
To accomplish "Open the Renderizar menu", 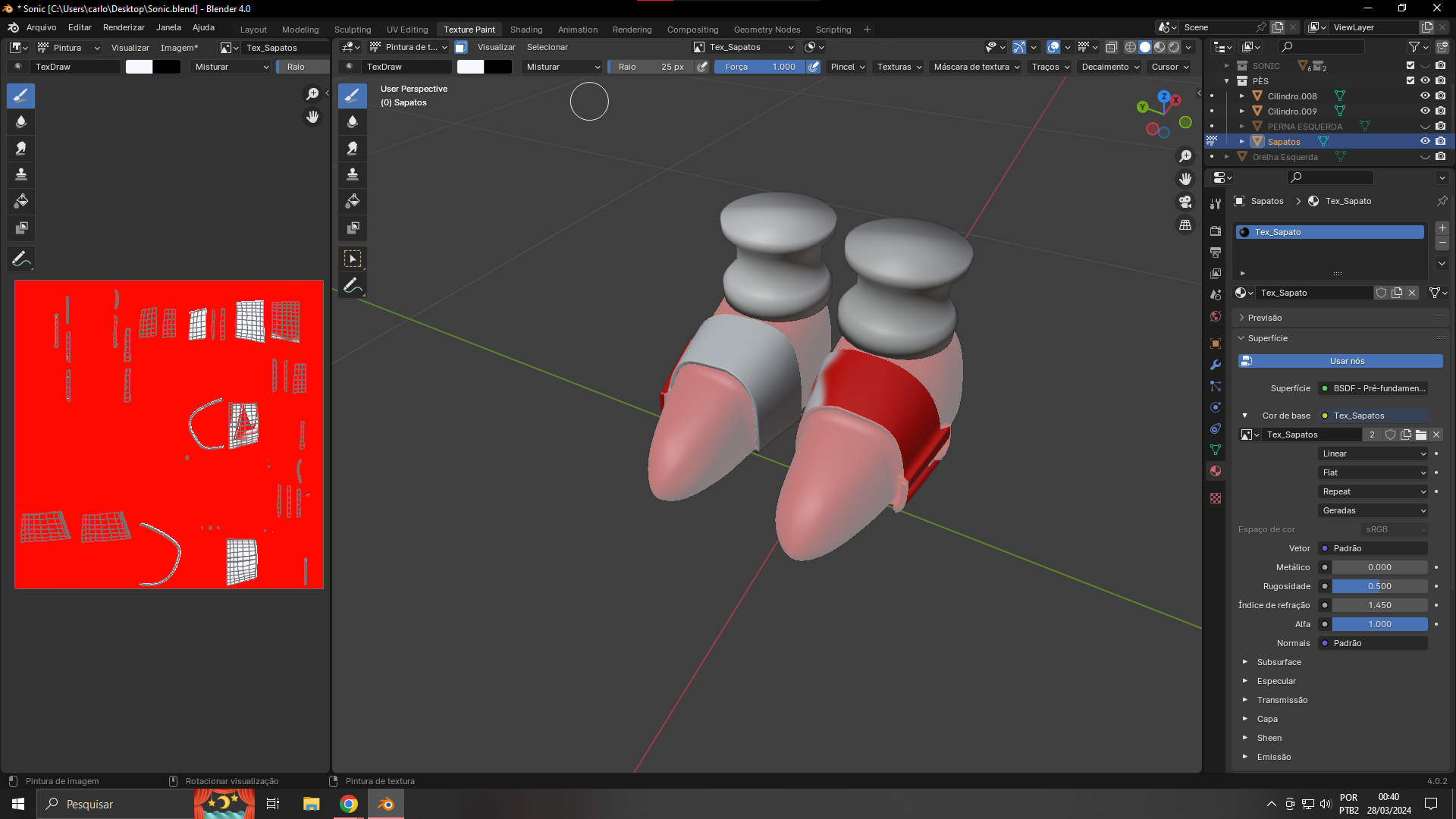I will click(x=124, y=27).
